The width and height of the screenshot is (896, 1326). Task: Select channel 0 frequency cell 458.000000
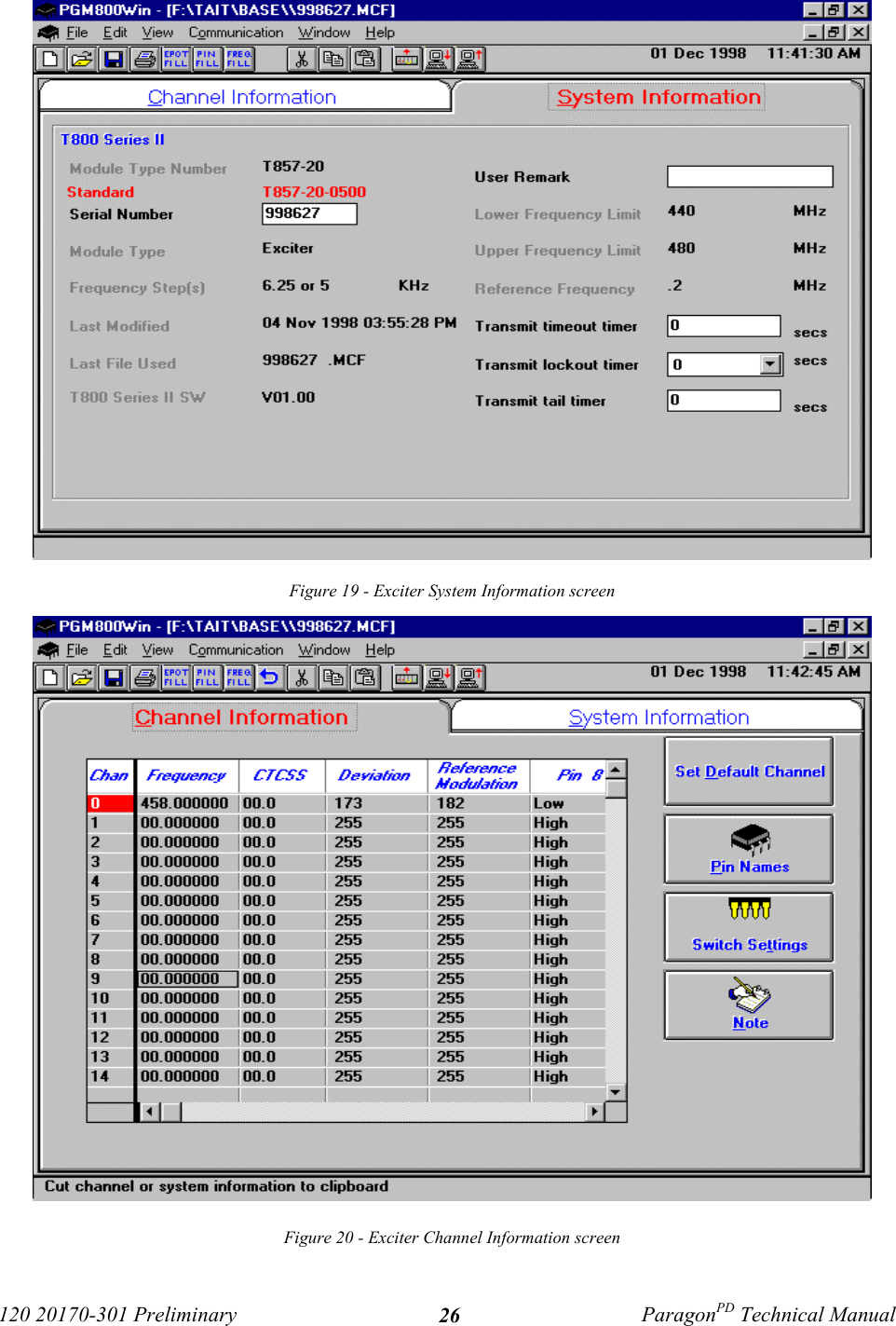(x=187, y=803)
